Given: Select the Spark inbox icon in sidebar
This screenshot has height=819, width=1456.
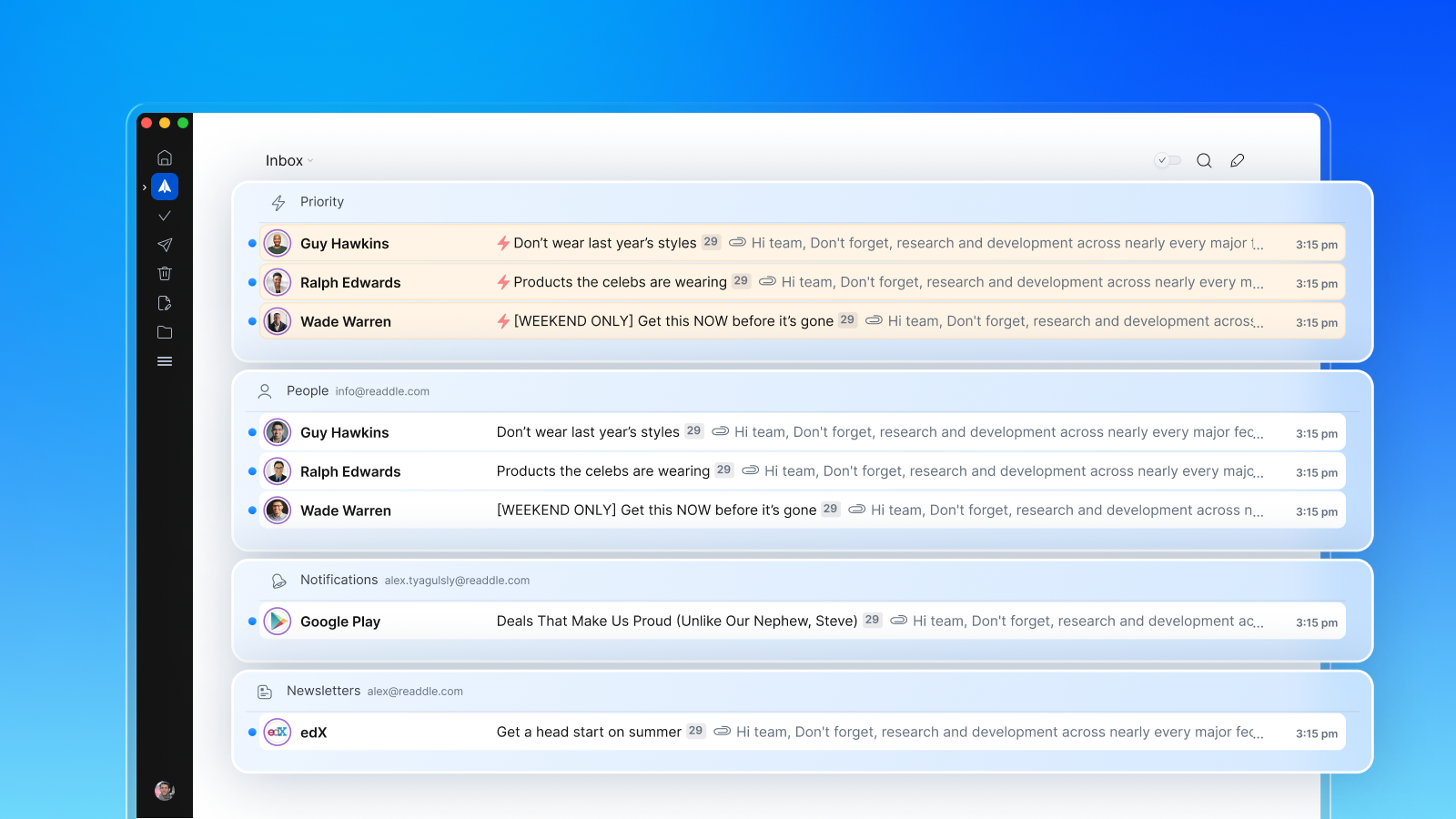Looking at the screenshot, I should click(165, 187).
